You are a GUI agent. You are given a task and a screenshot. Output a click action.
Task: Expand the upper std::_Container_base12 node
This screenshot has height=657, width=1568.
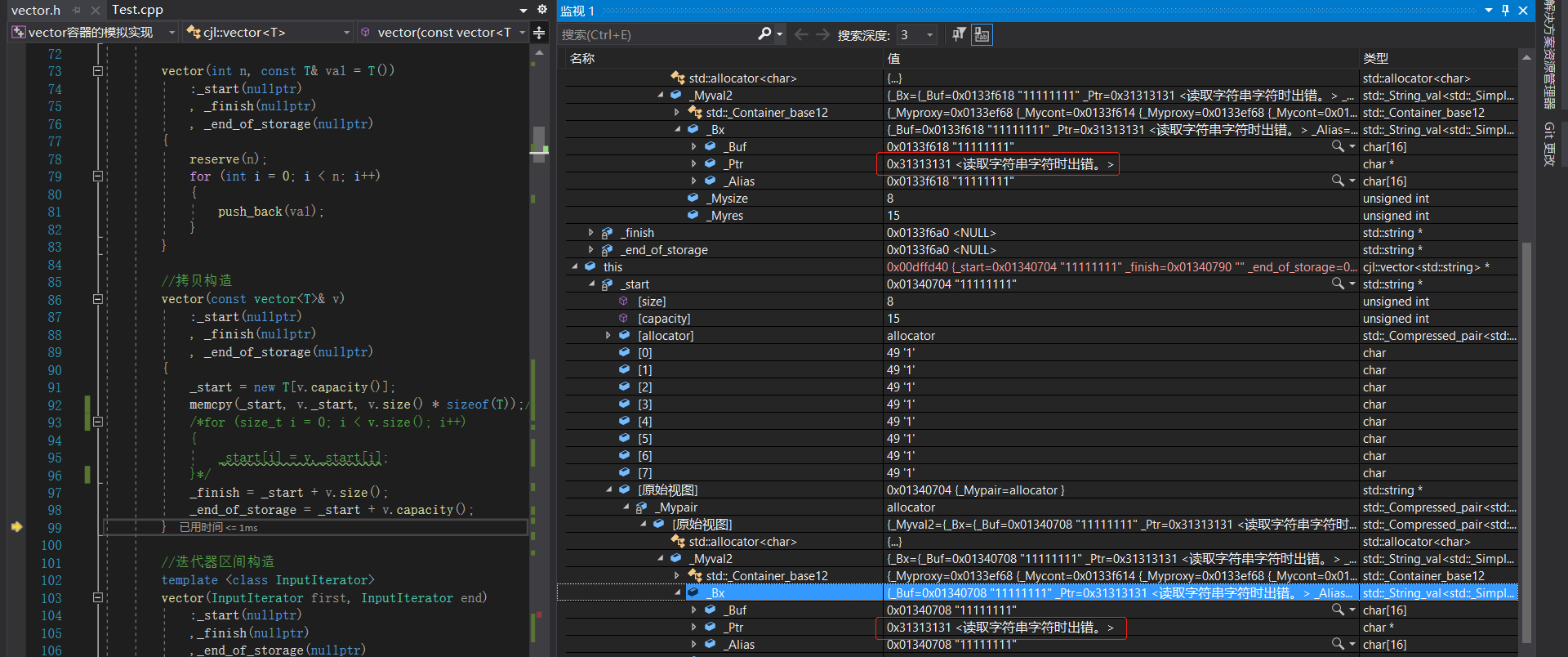pyautogui.click(x=676, y=112)
